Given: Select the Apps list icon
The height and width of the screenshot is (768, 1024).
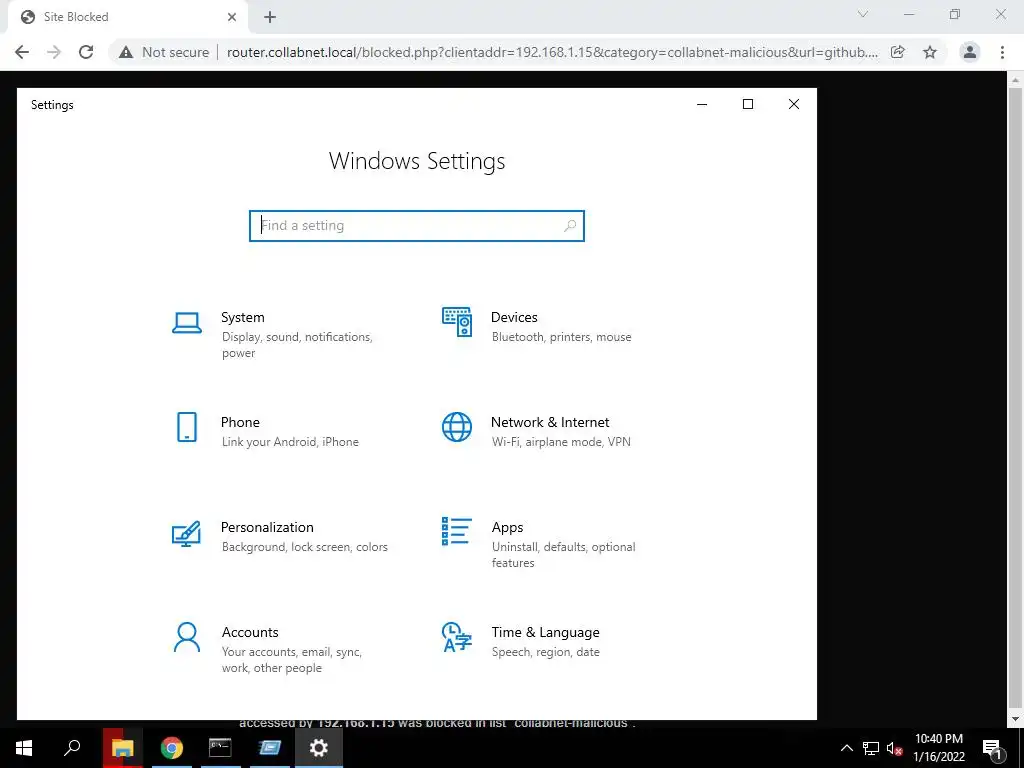Looking at the screenshot, I should click(456, 531).
